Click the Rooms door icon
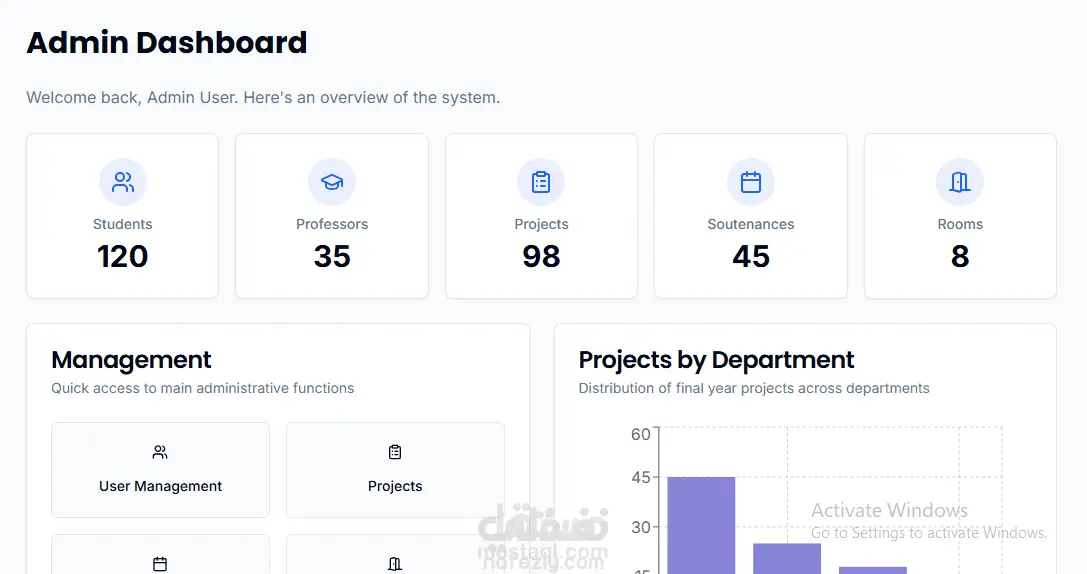This screenshot has width=1087, height=574. [960, 182]
